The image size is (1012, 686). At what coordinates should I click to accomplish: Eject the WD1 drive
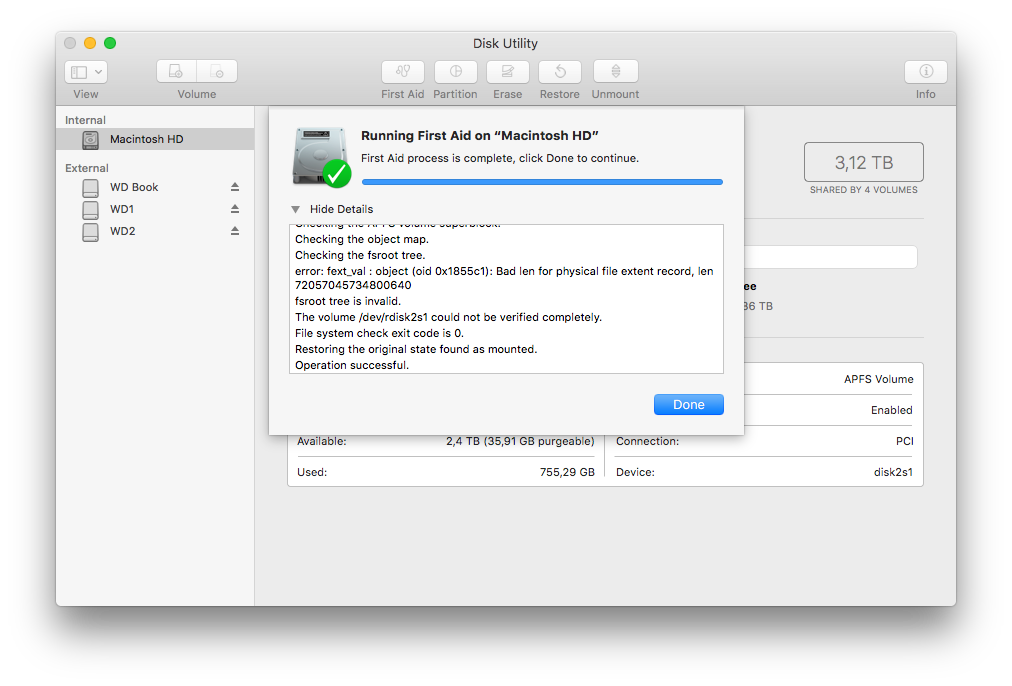click(235, 209)
